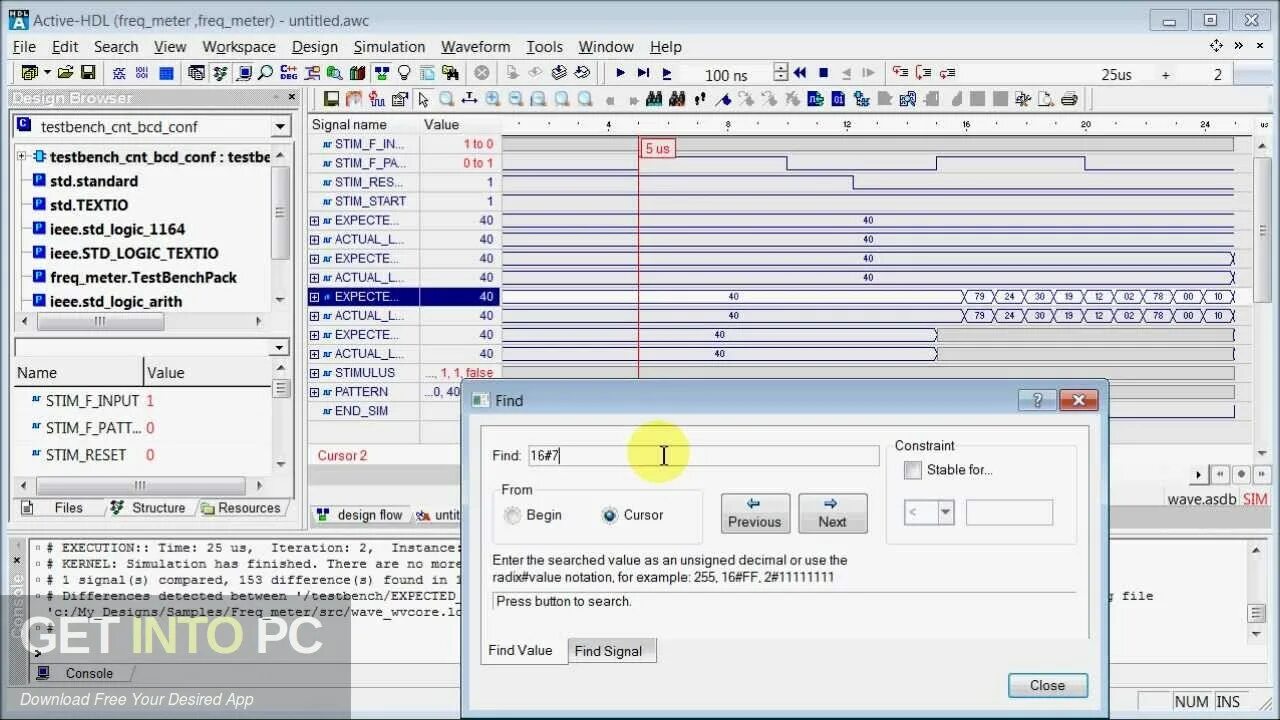The image size is (1280, 720).
Task: Open the Workspace menu
Action: pos(239,47)
